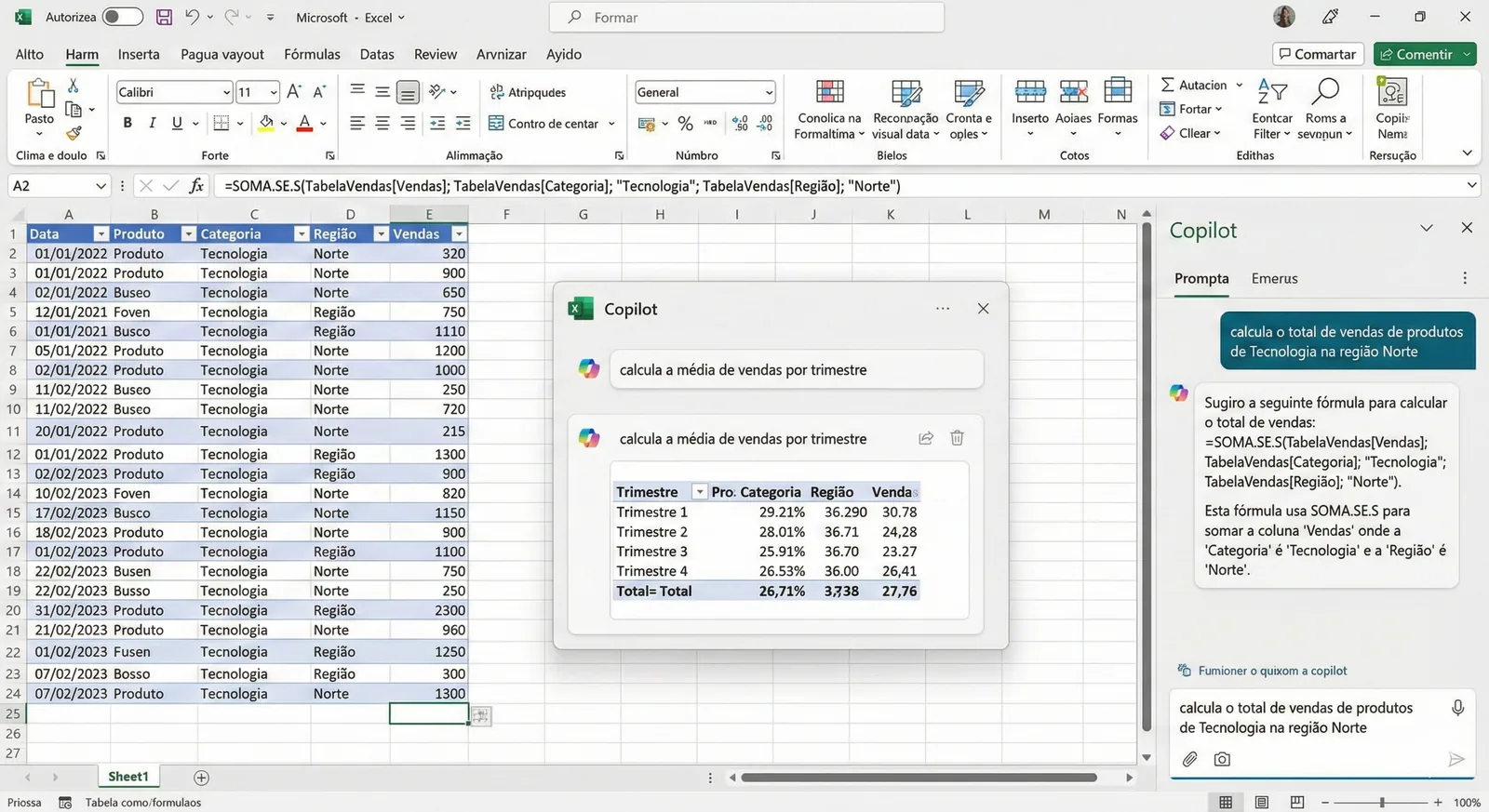
Task: Click the Aoiaes delete cells icon
Action: (x=1073, y=92)
